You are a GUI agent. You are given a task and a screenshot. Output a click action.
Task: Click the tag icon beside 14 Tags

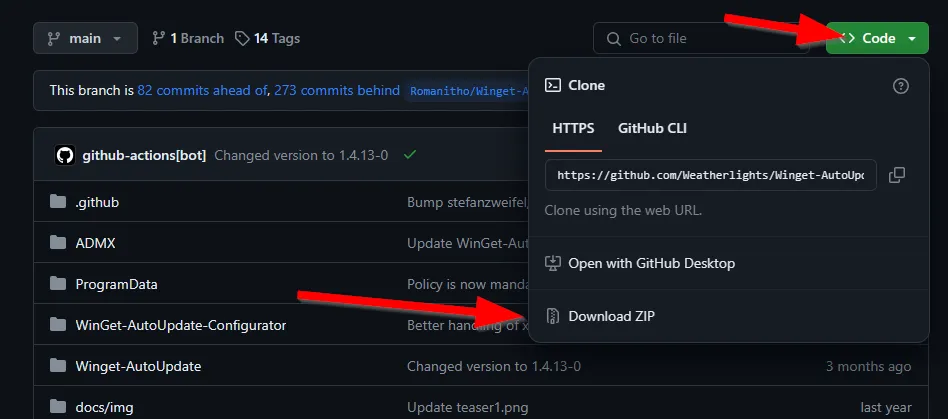(x=242, y=39)
